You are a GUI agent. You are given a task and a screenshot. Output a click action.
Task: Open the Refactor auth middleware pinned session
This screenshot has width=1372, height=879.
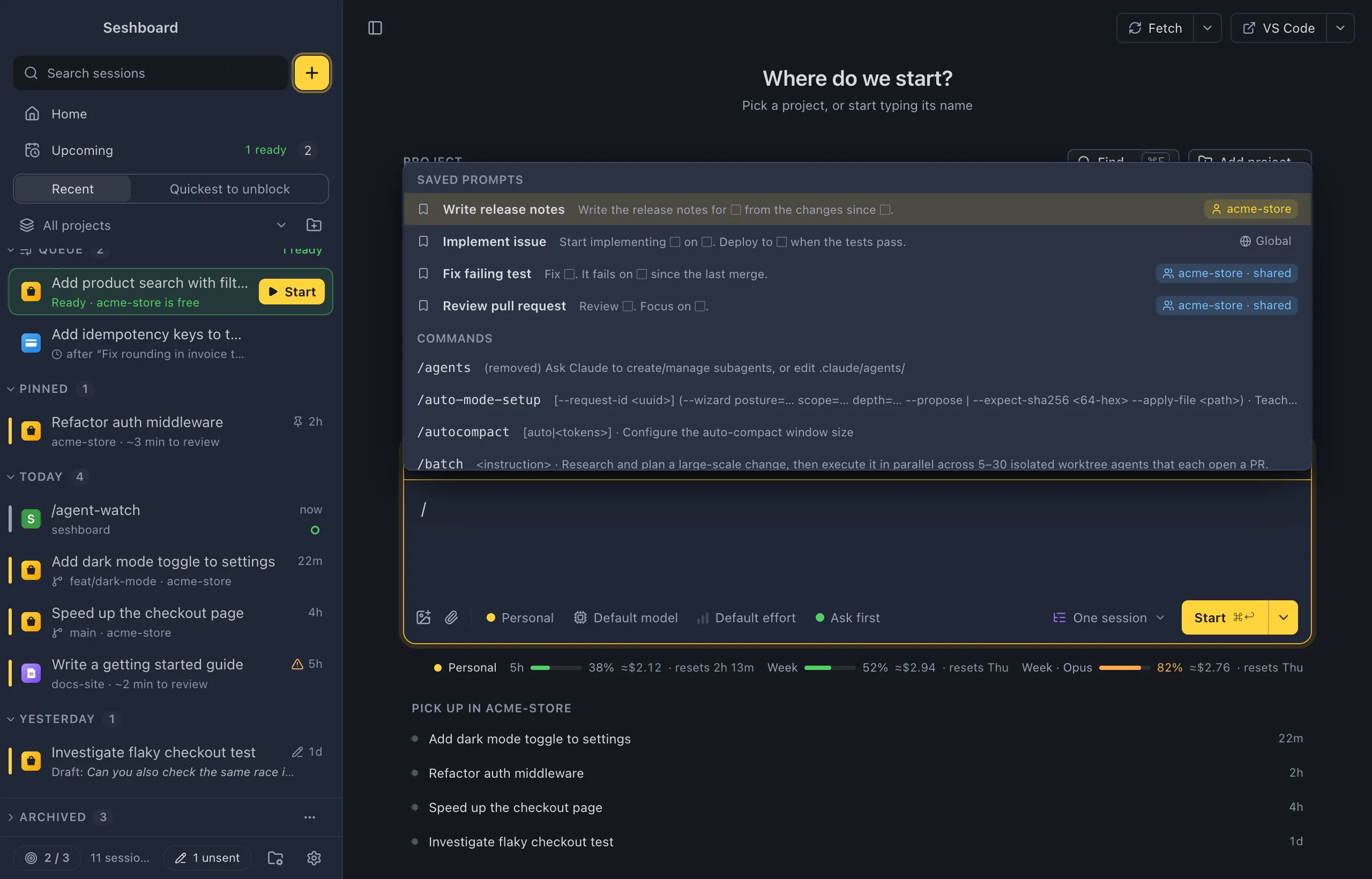171,431
